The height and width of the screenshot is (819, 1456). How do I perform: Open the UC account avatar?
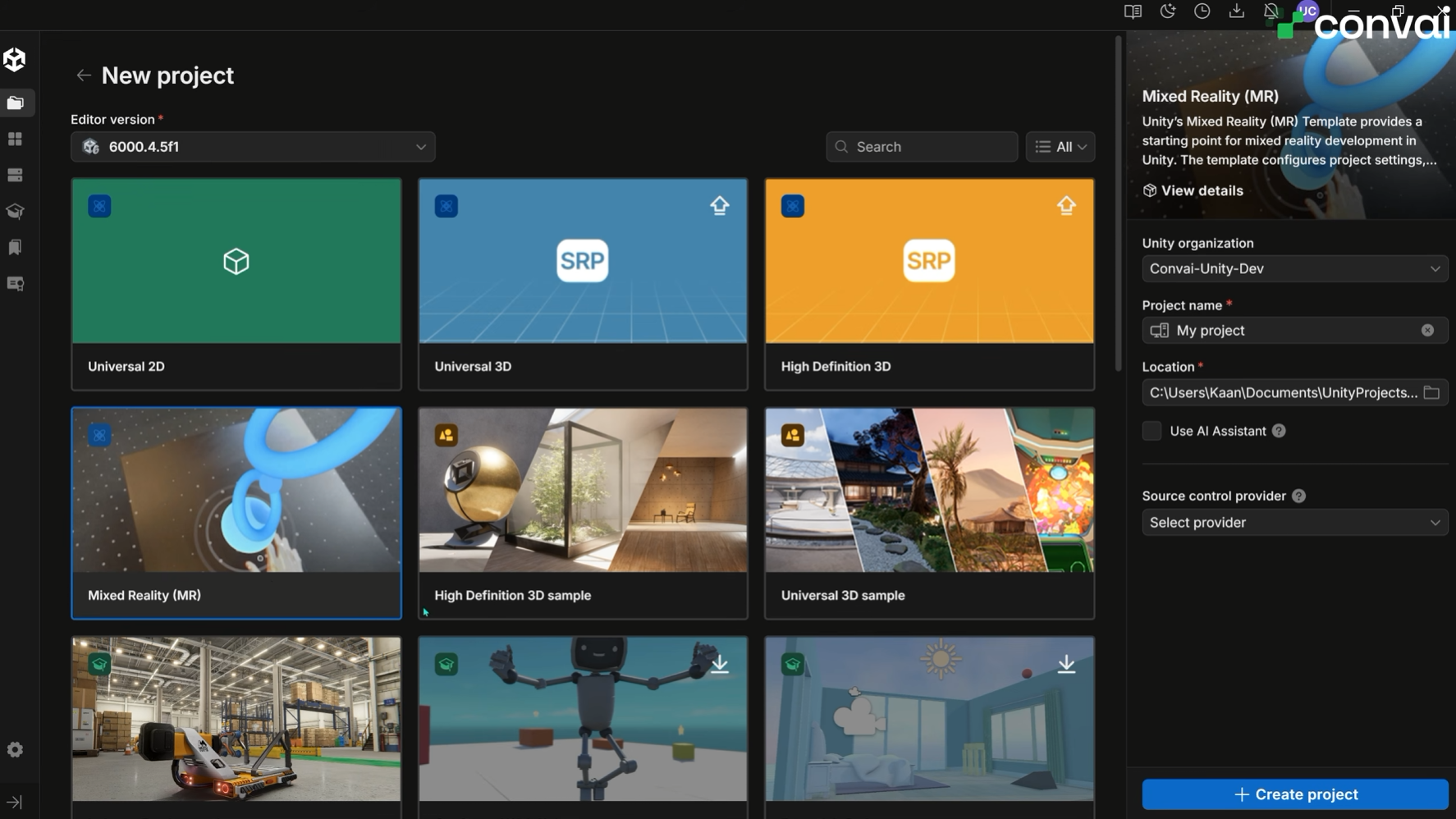[x=1307, y=11]
